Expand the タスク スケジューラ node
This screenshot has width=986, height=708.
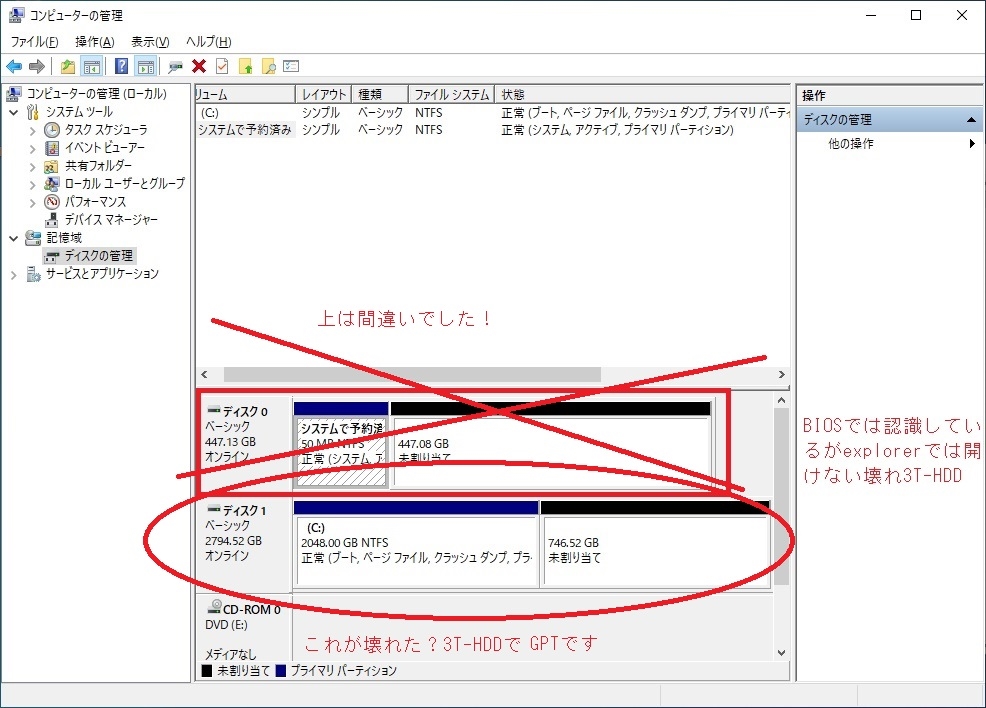(33, 131)
